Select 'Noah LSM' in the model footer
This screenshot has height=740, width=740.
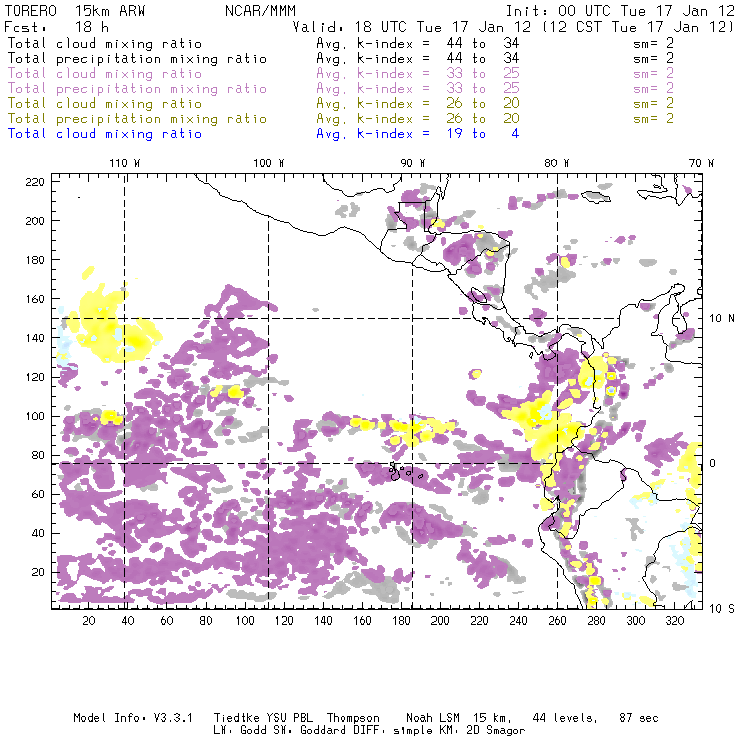click(x=433, y=718)
